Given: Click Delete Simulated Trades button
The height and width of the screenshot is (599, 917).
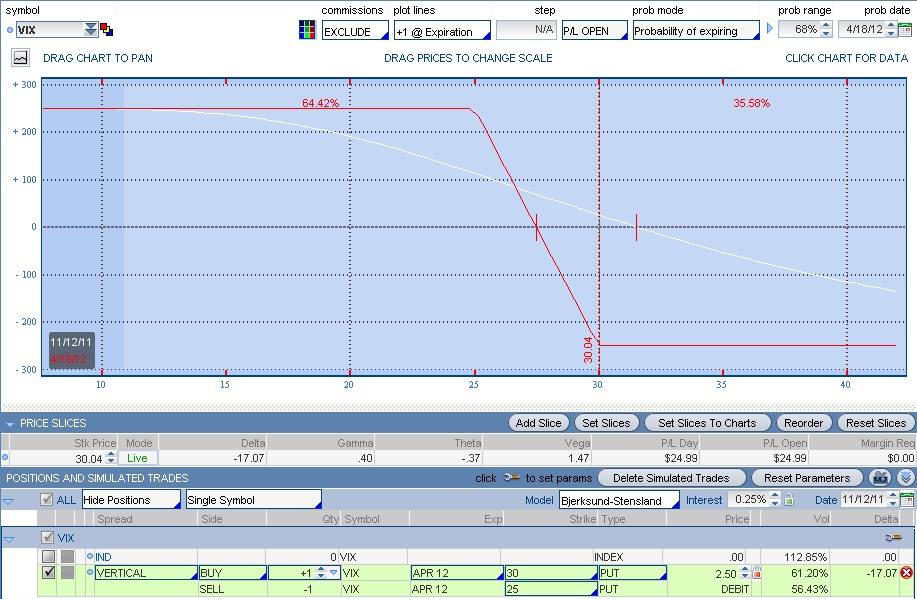Looking at the screenshot, I should pos(671,478).
